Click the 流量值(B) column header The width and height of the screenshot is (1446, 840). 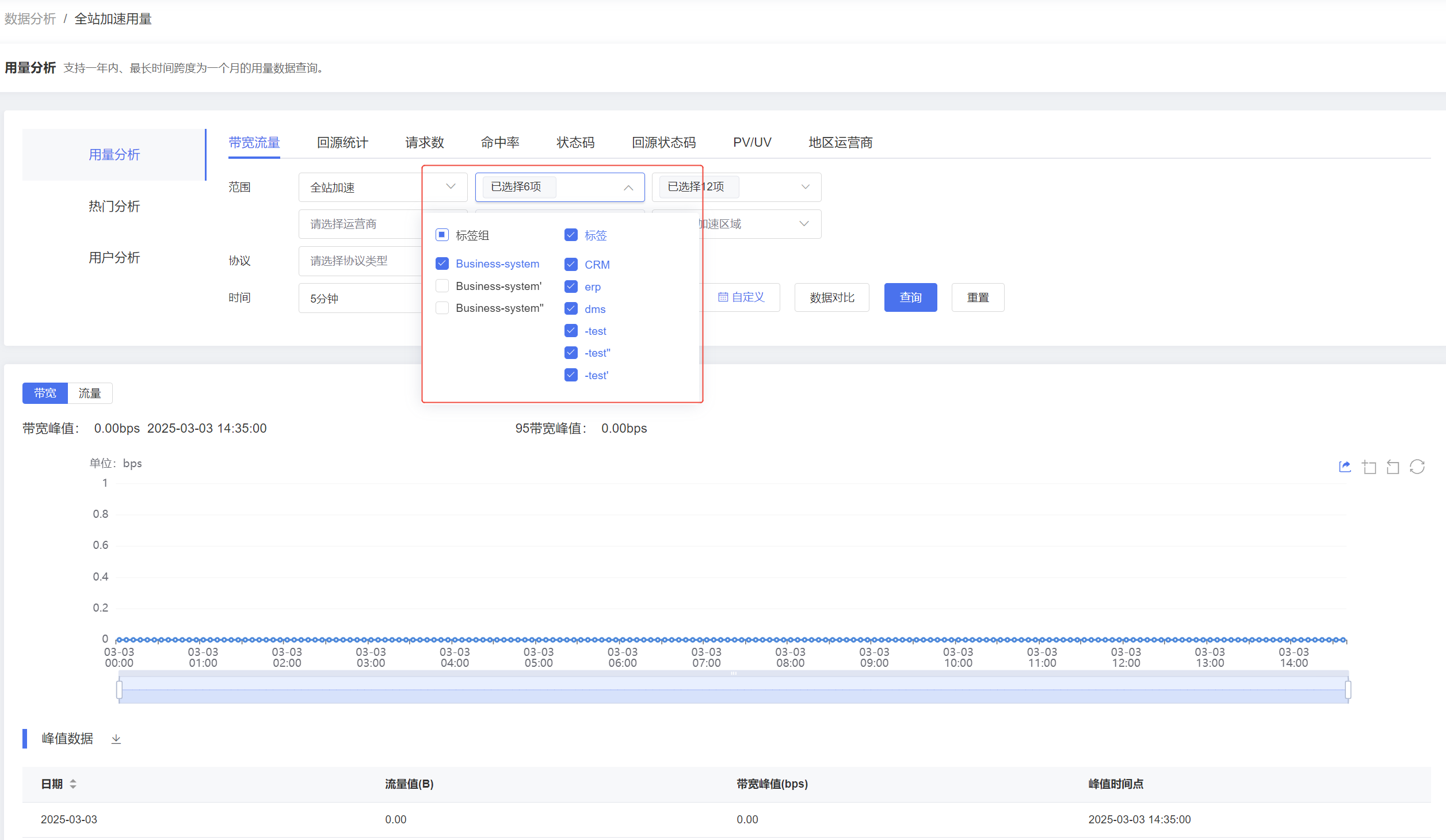[409, 784]
